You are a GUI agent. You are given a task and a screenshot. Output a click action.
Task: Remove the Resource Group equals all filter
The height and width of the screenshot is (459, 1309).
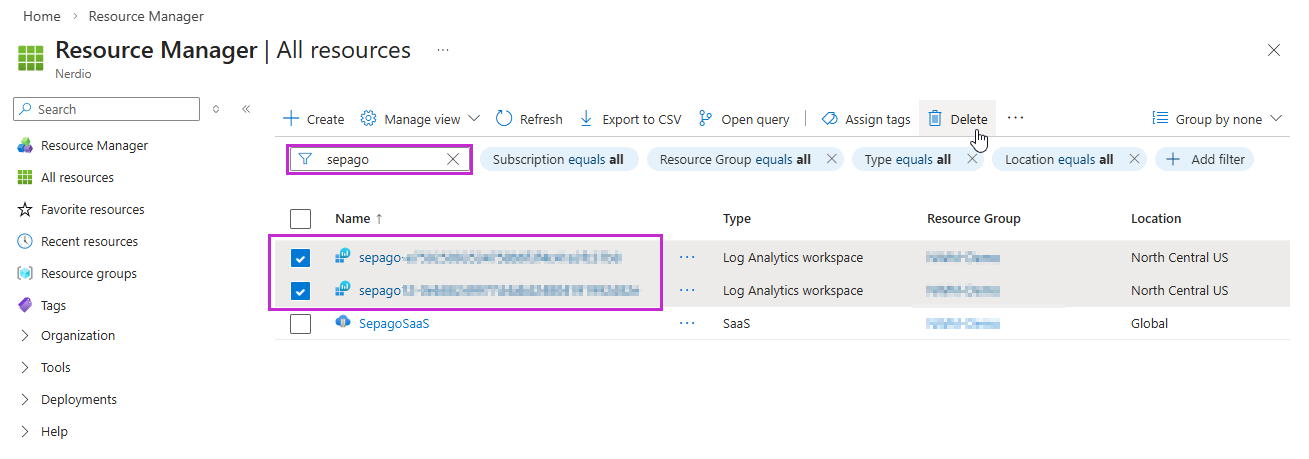point(831,159)
